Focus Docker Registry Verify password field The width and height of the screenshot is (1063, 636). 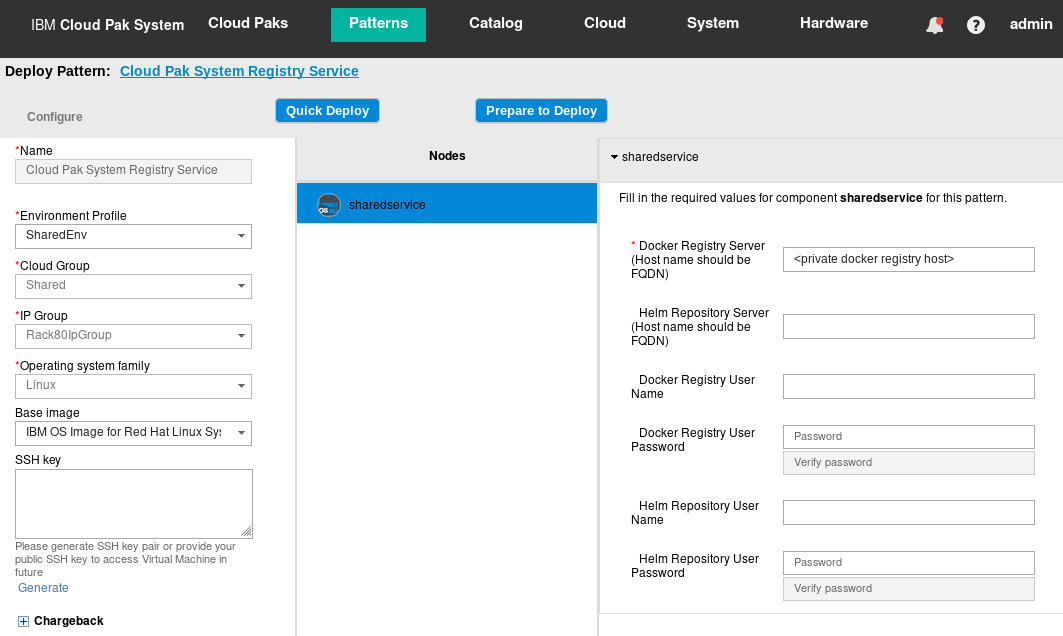point(908,463)
